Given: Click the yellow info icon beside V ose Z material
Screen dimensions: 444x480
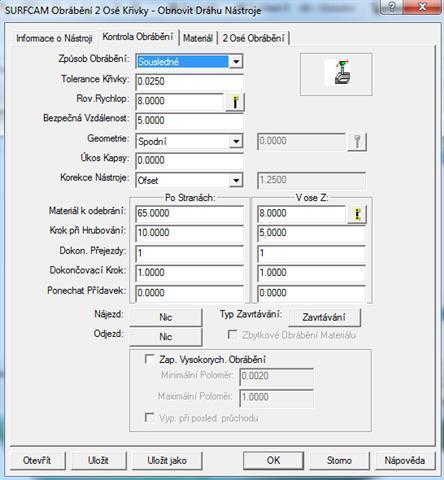Looking at the screenshot, I should point(357,214).
